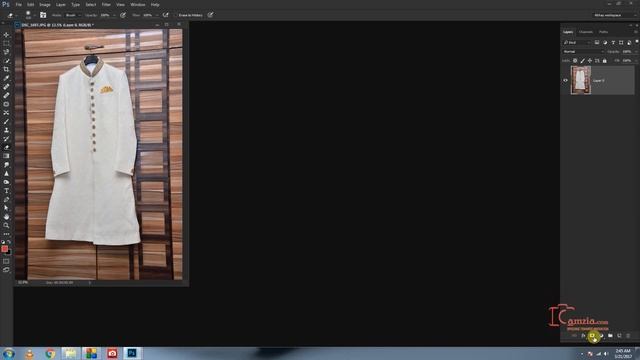Select the Rectangular Marquee tool
This screenshot has height=360, width=640.
(x=6, y=43)
